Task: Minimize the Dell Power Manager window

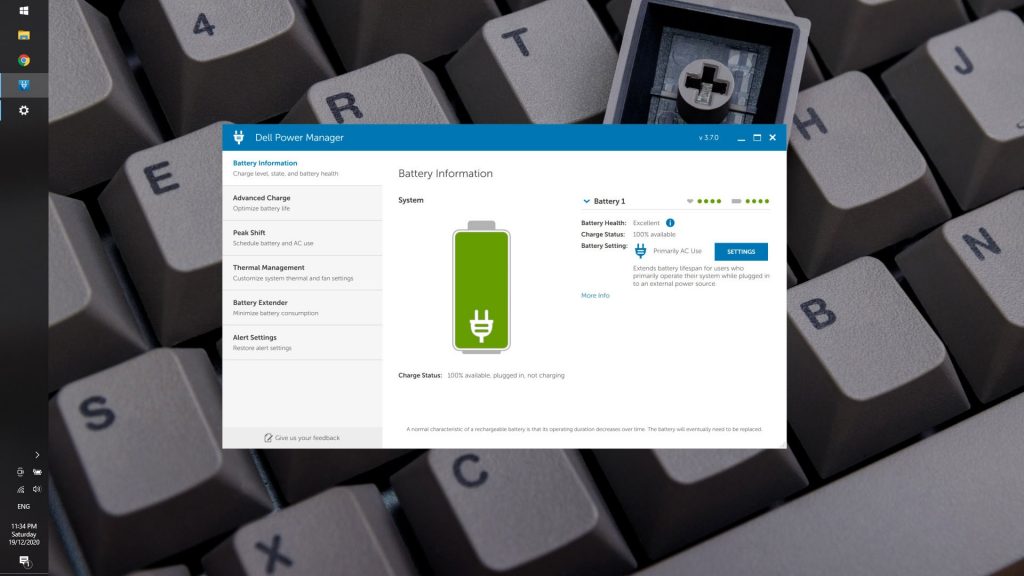Action: [741, 138]
